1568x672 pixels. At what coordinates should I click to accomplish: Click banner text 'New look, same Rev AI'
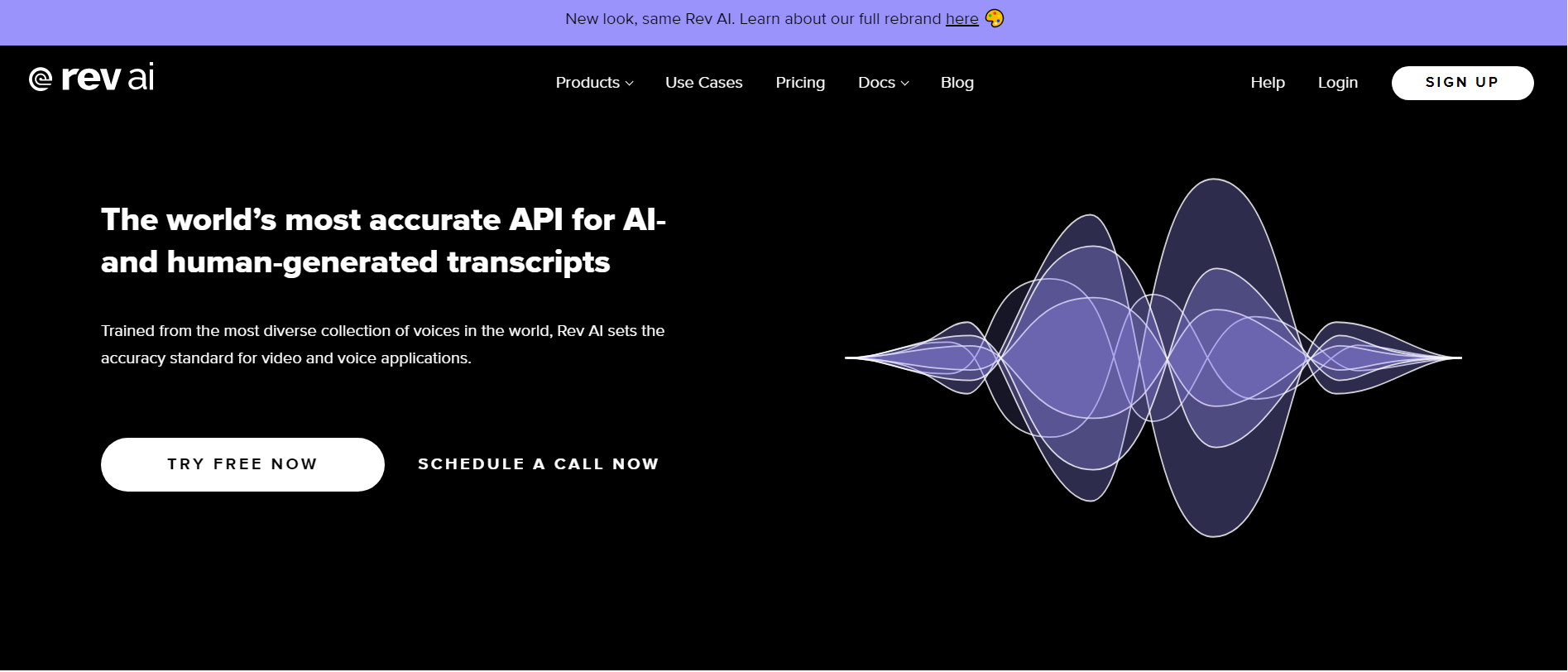(649, 19)
